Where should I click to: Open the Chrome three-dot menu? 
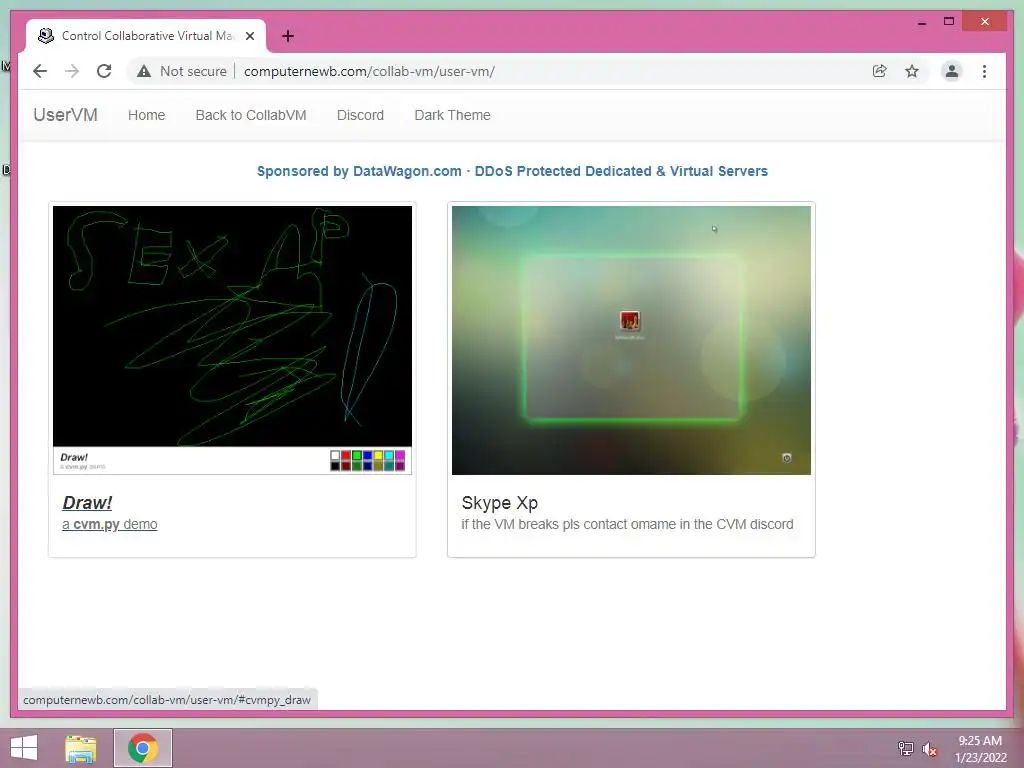point(984,71)
